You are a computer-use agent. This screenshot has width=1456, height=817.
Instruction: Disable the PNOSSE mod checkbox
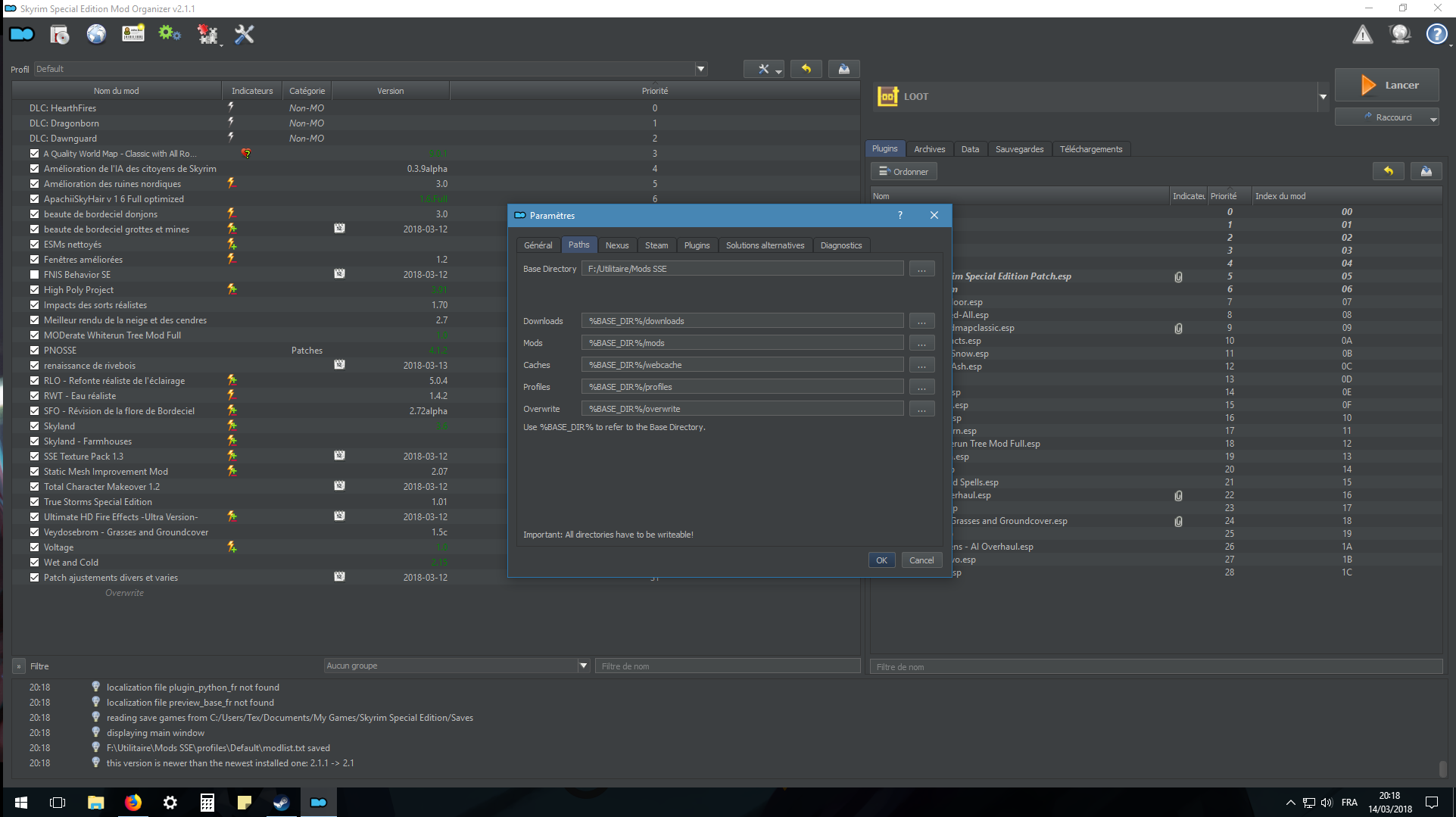(35, 350)
